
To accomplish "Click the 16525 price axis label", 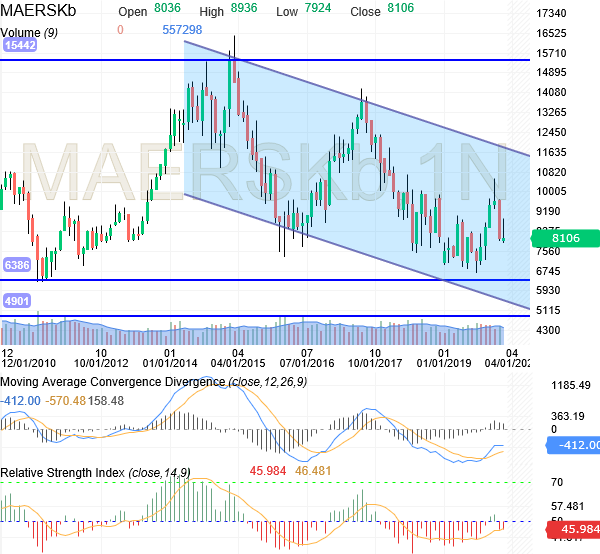I will pos(551,33).
